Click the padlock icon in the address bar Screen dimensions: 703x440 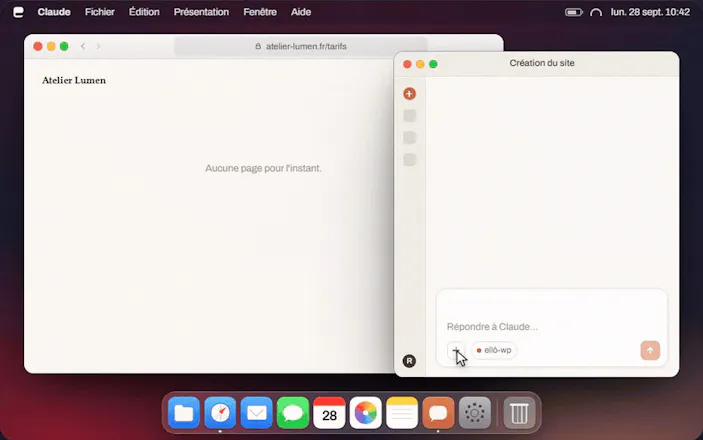[258, 46]
